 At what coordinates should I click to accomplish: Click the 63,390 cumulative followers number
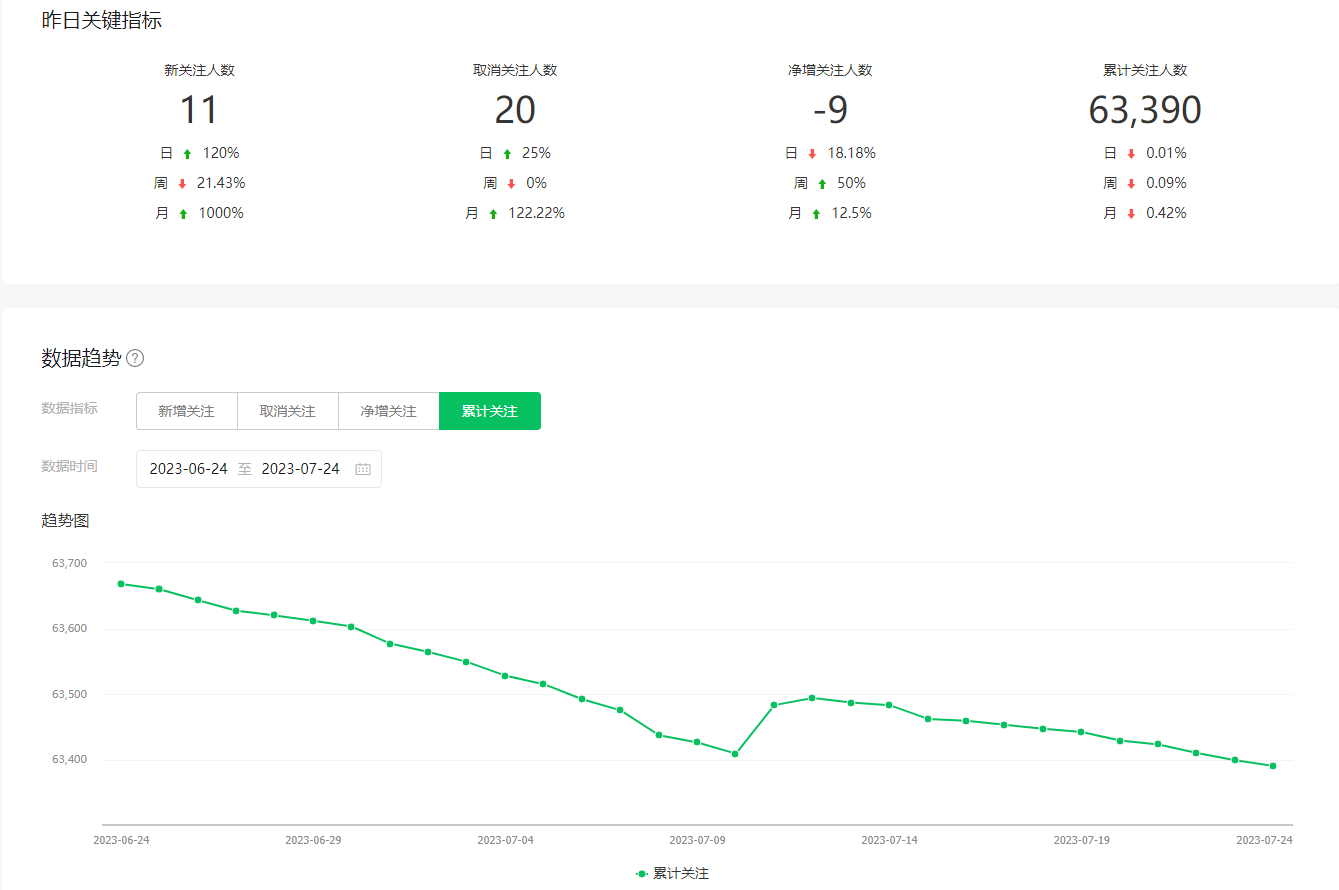click(x=1144, y=110)
